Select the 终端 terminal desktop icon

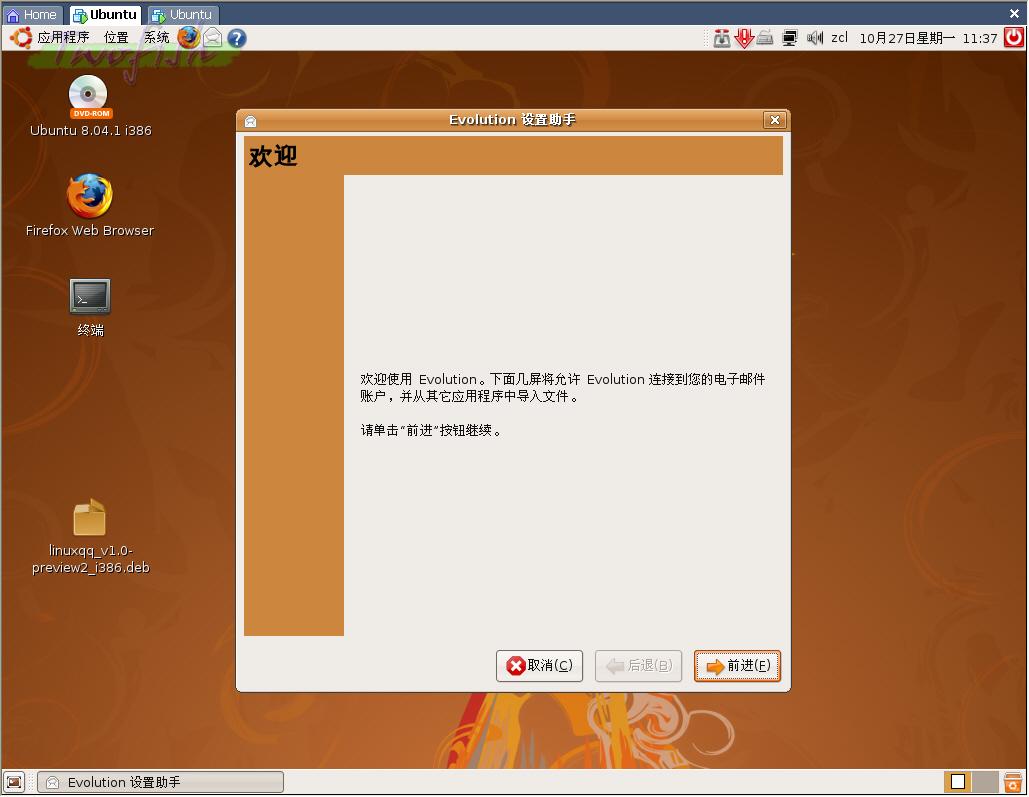coord(90,307)
